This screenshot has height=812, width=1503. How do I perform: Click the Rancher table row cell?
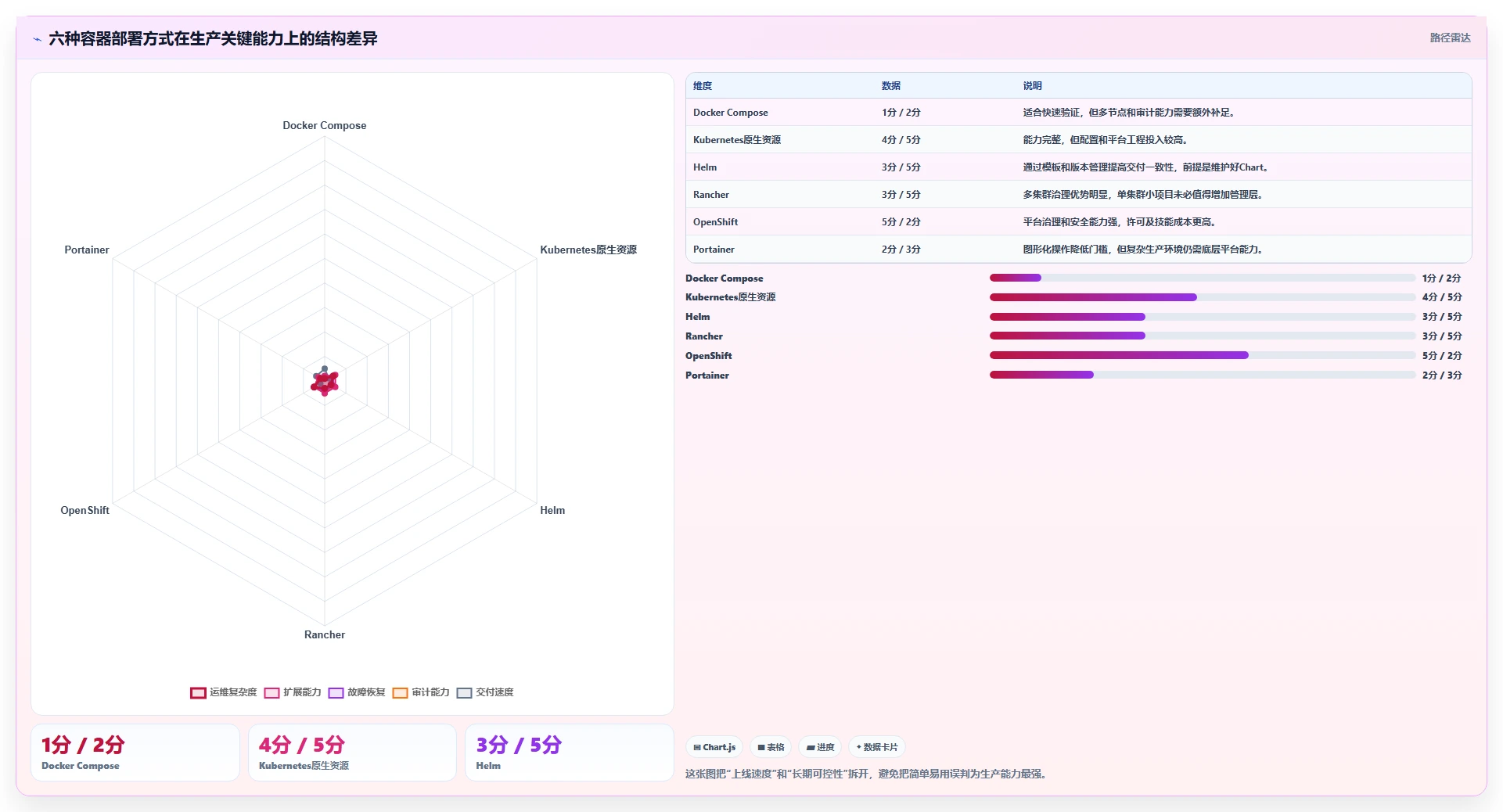tap(711, 195)
